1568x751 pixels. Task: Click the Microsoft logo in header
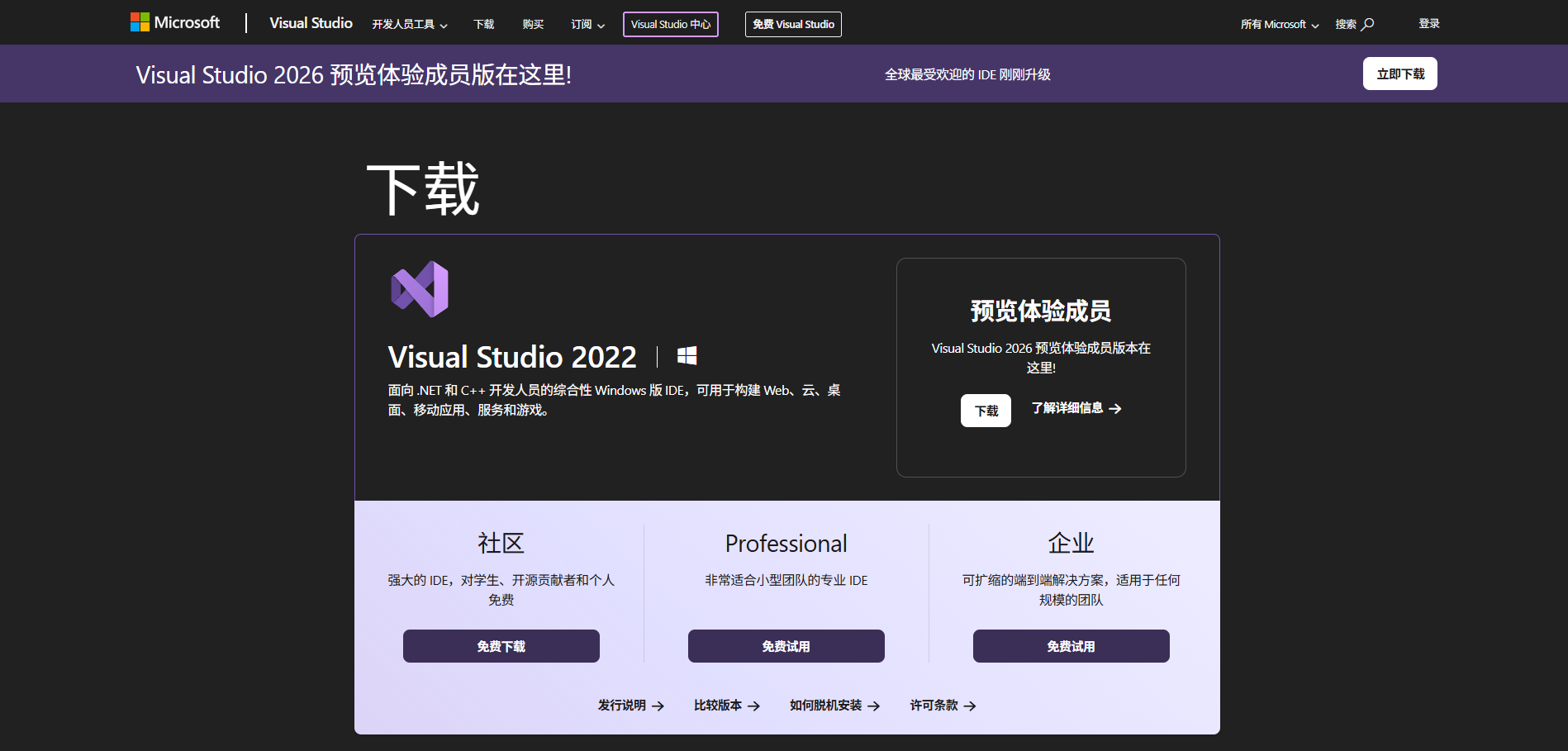coord(175,22)
